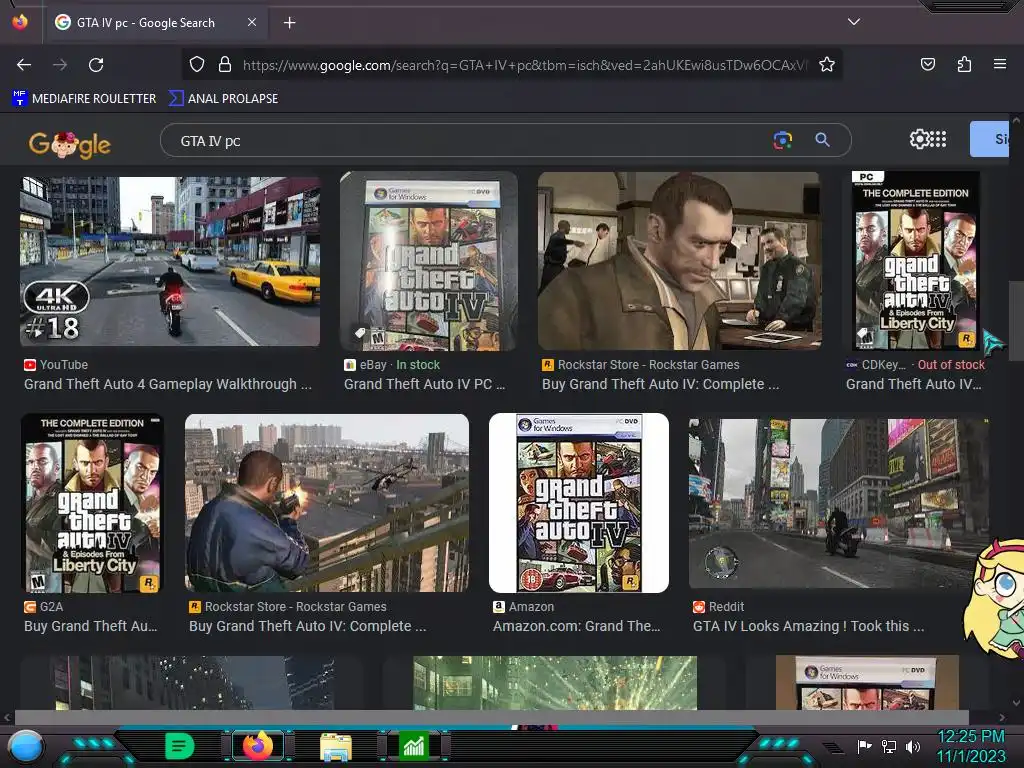
Task: Open the Reddit Times Square screenshot
Action: [x=839, y=504]
